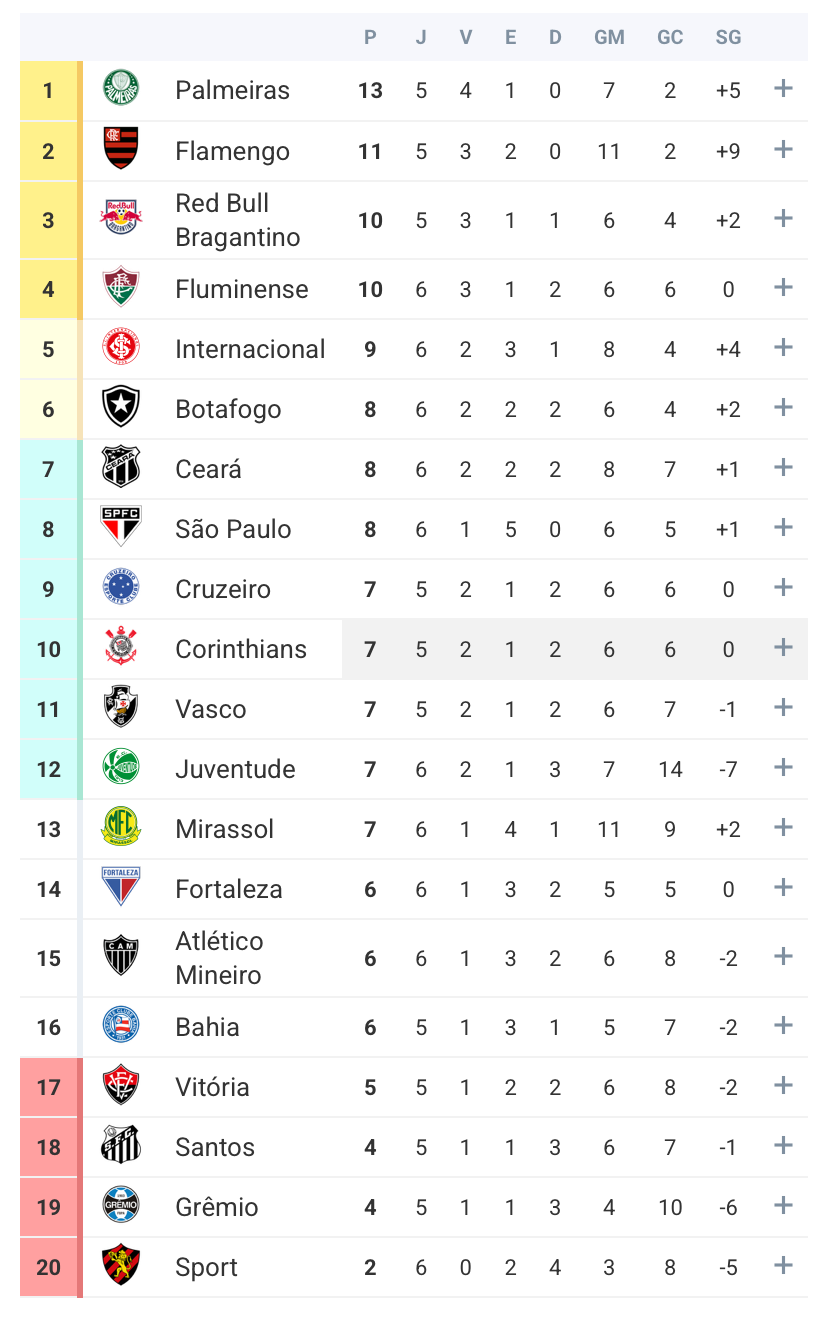Click the Palmeiras club crest
Viewport: 828px width, 1321px height.
(121, 89)
